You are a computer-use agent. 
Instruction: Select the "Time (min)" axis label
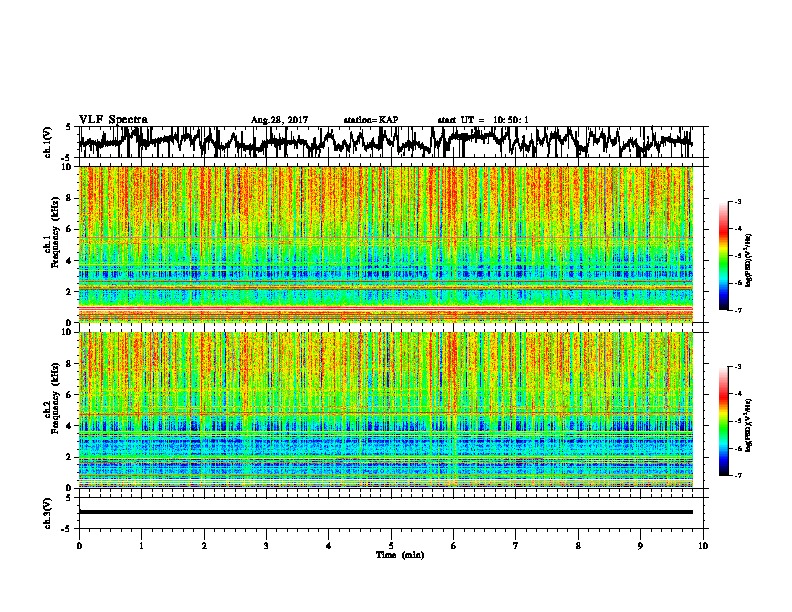pyautogui.click(x=400, y=555)
